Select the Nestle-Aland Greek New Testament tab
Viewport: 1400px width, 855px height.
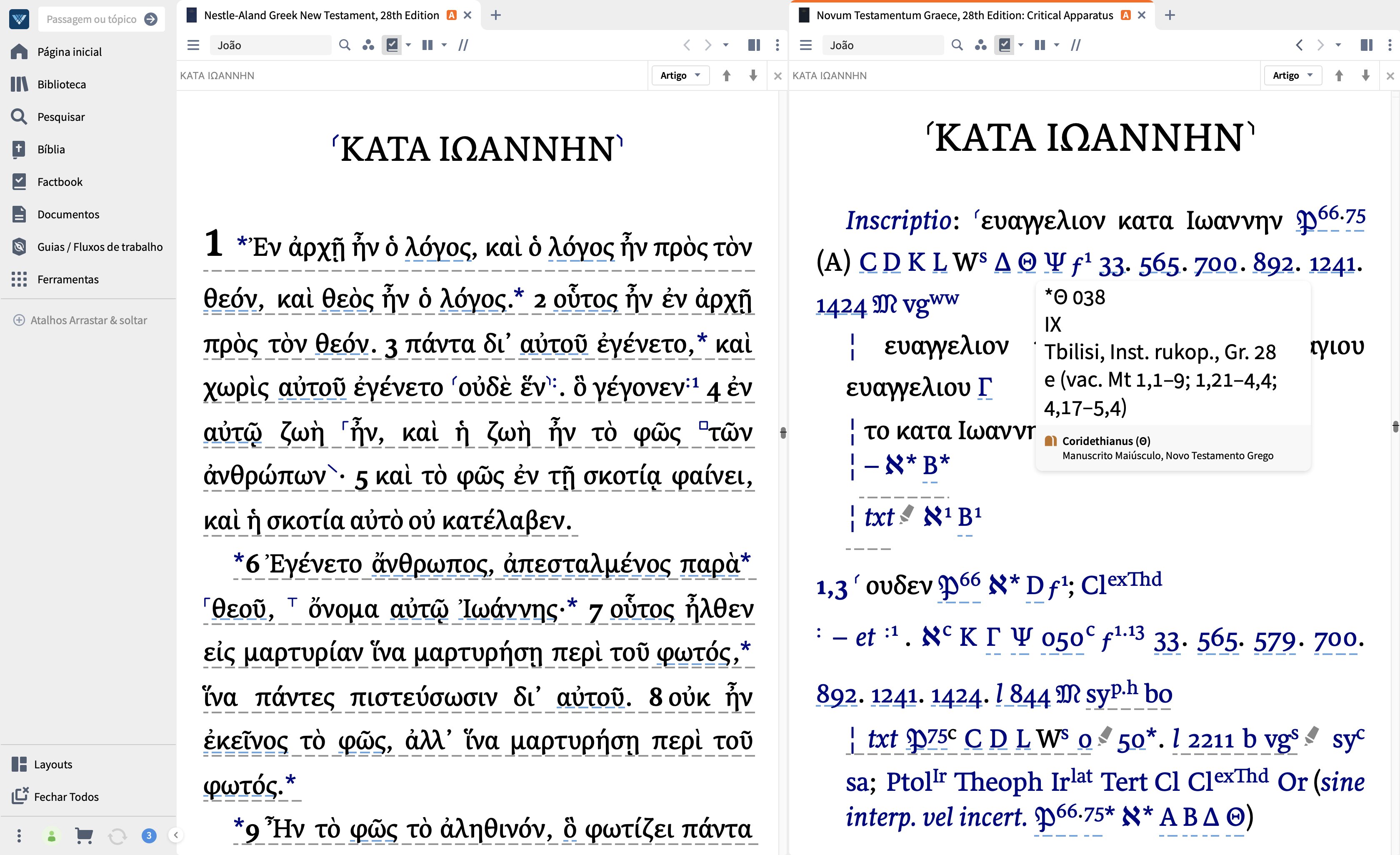click(x=321, y=15)
